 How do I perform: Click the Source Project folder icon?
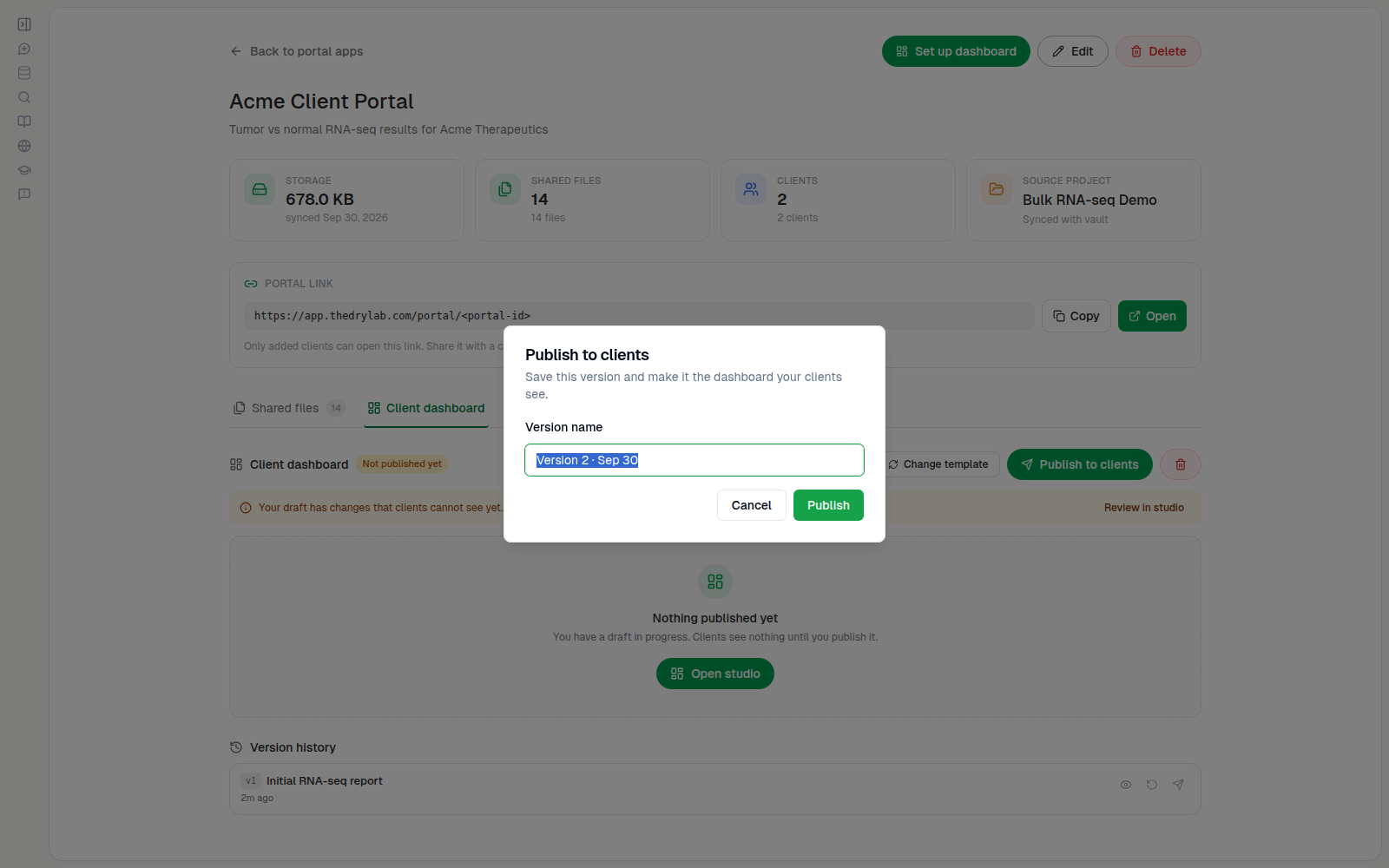pyautogui.click(x=997, y=189)
